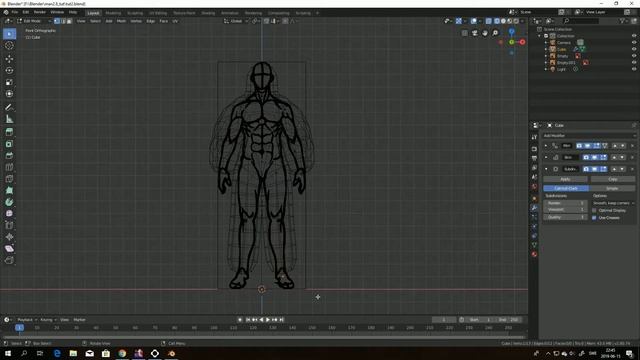Expand the Mirror modifier panel
The width and height of the screenshot is (640, 360).
pyautogui.click(x=546, y=146)
